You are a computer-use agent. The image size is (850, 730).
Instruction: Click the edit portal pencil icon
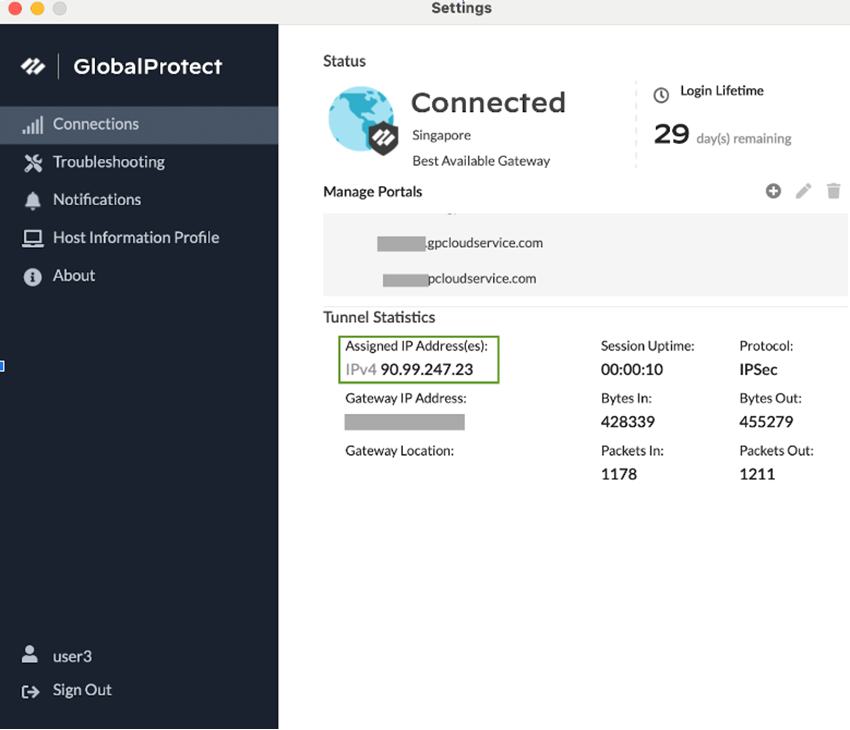pyautogui.click(x=803, y=191)
